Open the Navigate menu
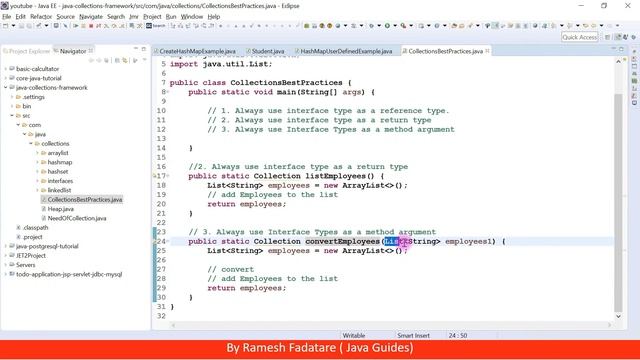 [x=91, y=17]
